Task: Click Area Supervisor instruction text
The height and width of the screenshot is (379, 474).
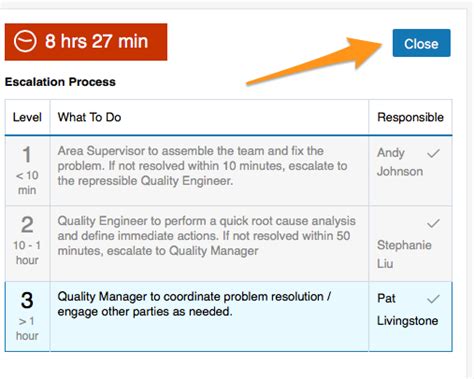Action: pyautogui.click(x=202, y=166)
